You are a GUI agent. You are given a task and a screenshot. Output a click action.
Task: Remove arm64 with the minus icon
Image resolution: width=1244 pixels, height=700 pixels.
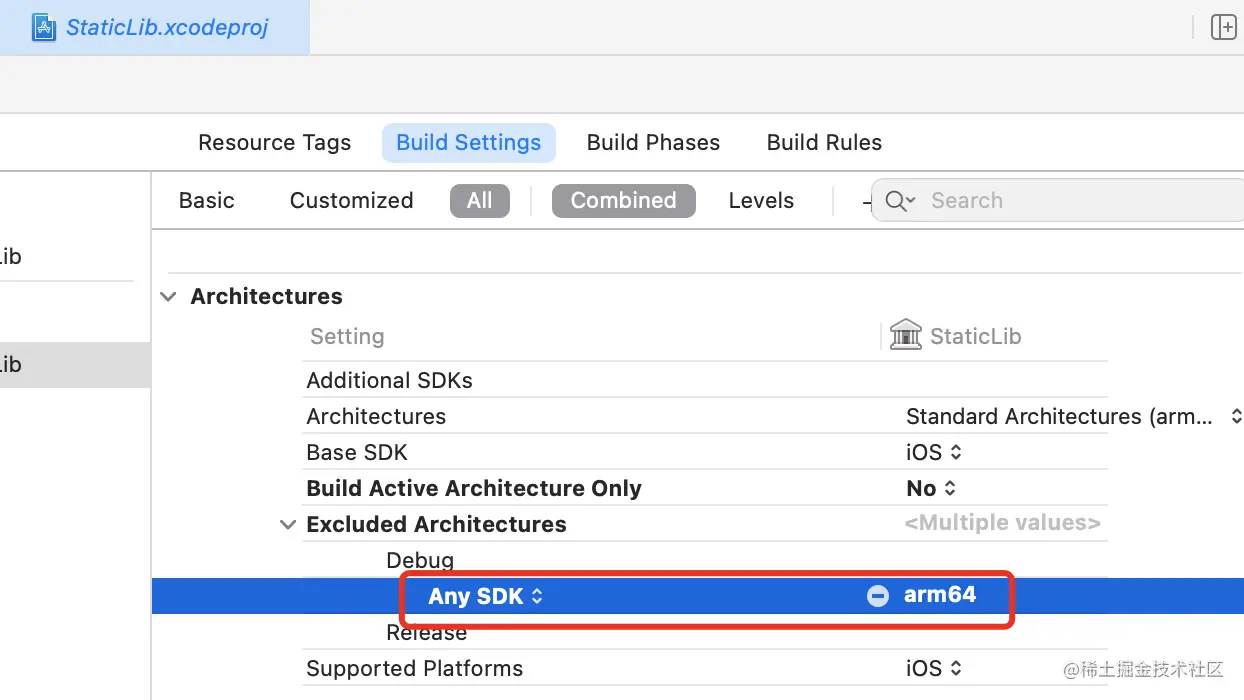click(877, 596)
